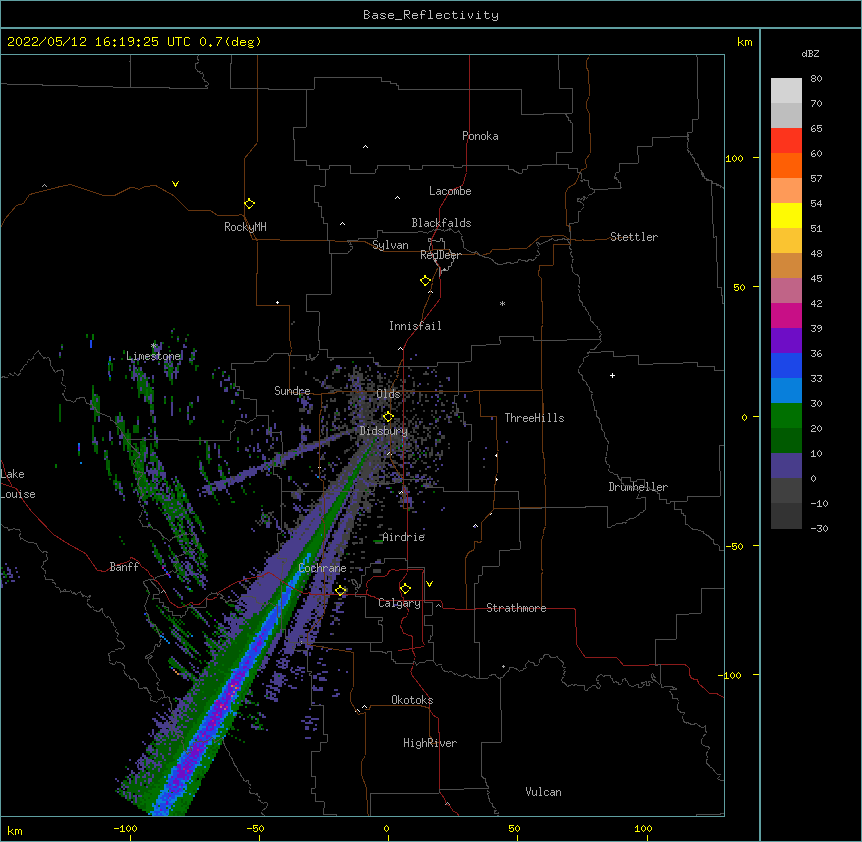Click the Vulcan city label
This screenshot has width=862, height=842.
tap(543, 792)
